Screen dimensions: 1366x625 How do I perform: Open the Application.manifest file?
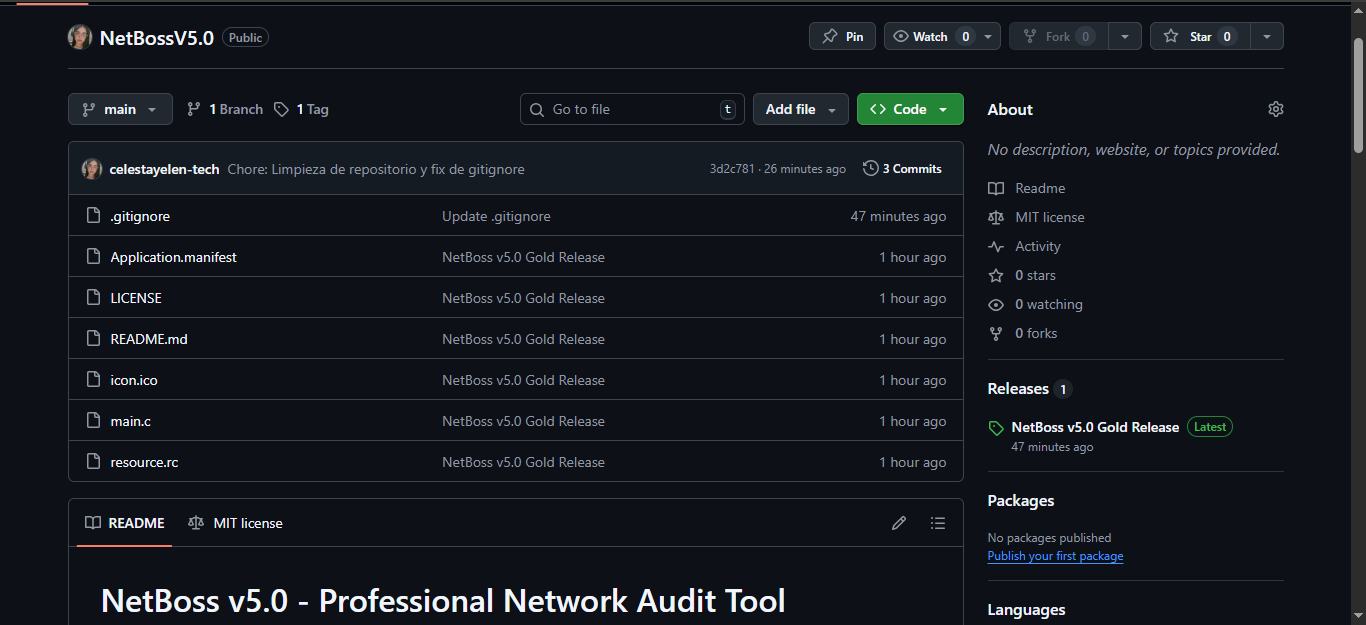click(x=174, y=257)
